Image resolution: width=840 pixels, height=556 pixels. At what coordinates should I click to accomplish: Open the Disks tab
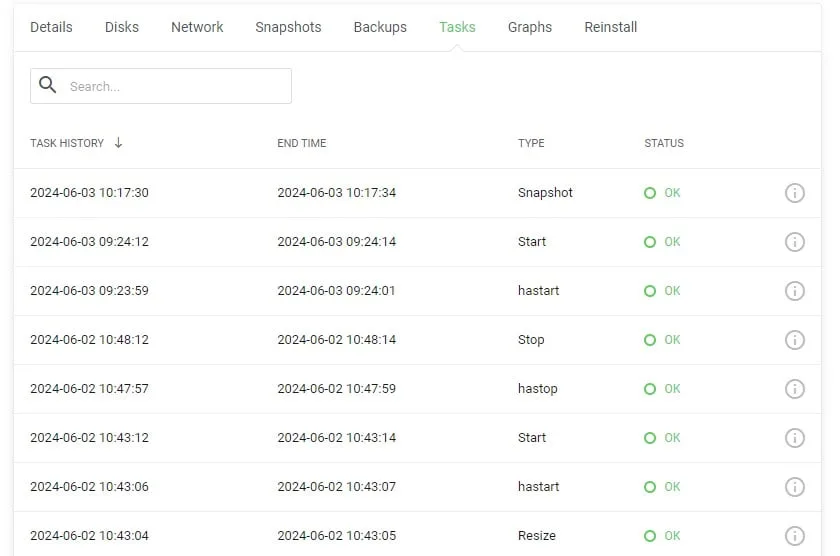click(122, 27)
